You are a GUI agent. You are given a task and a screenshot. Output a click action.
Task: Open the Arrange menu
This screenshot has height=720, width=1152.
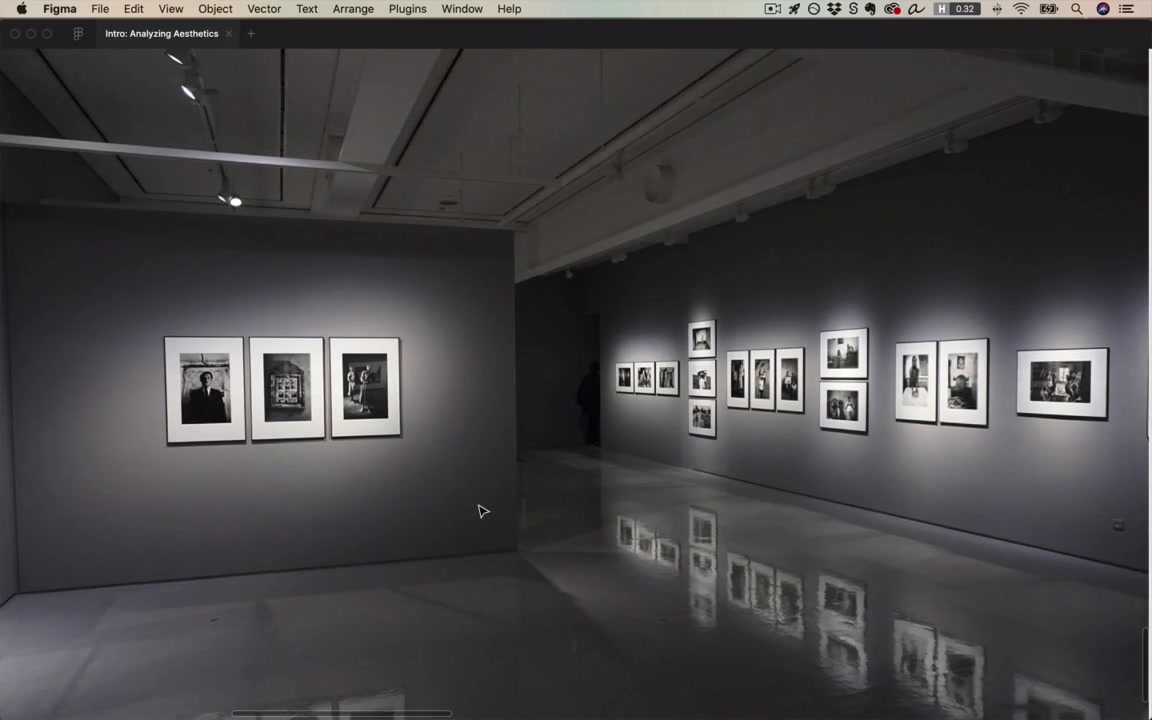pos(353,9)
